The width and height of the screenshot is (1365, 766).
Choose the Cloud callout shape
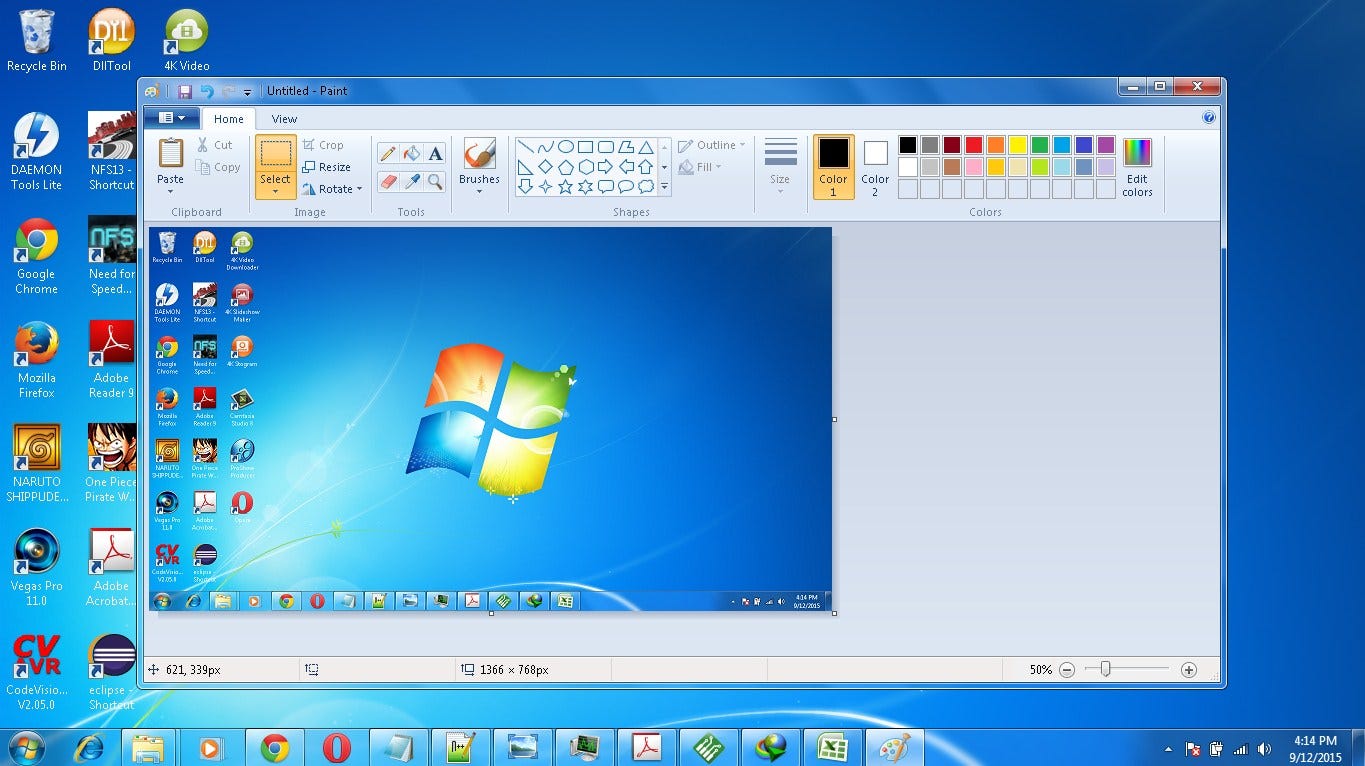click(646, 186)
